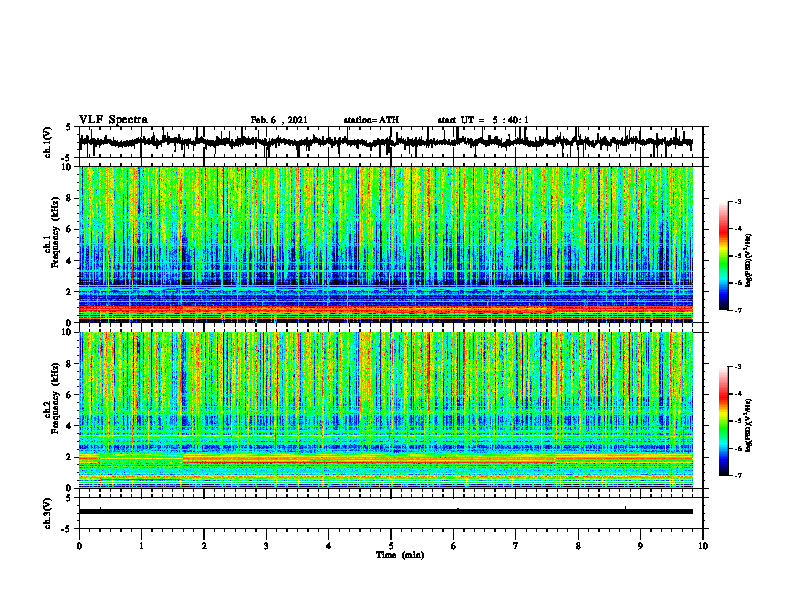
Task: Click the "start UT = 5:40:1" header text
Action: tap(483, 120)
